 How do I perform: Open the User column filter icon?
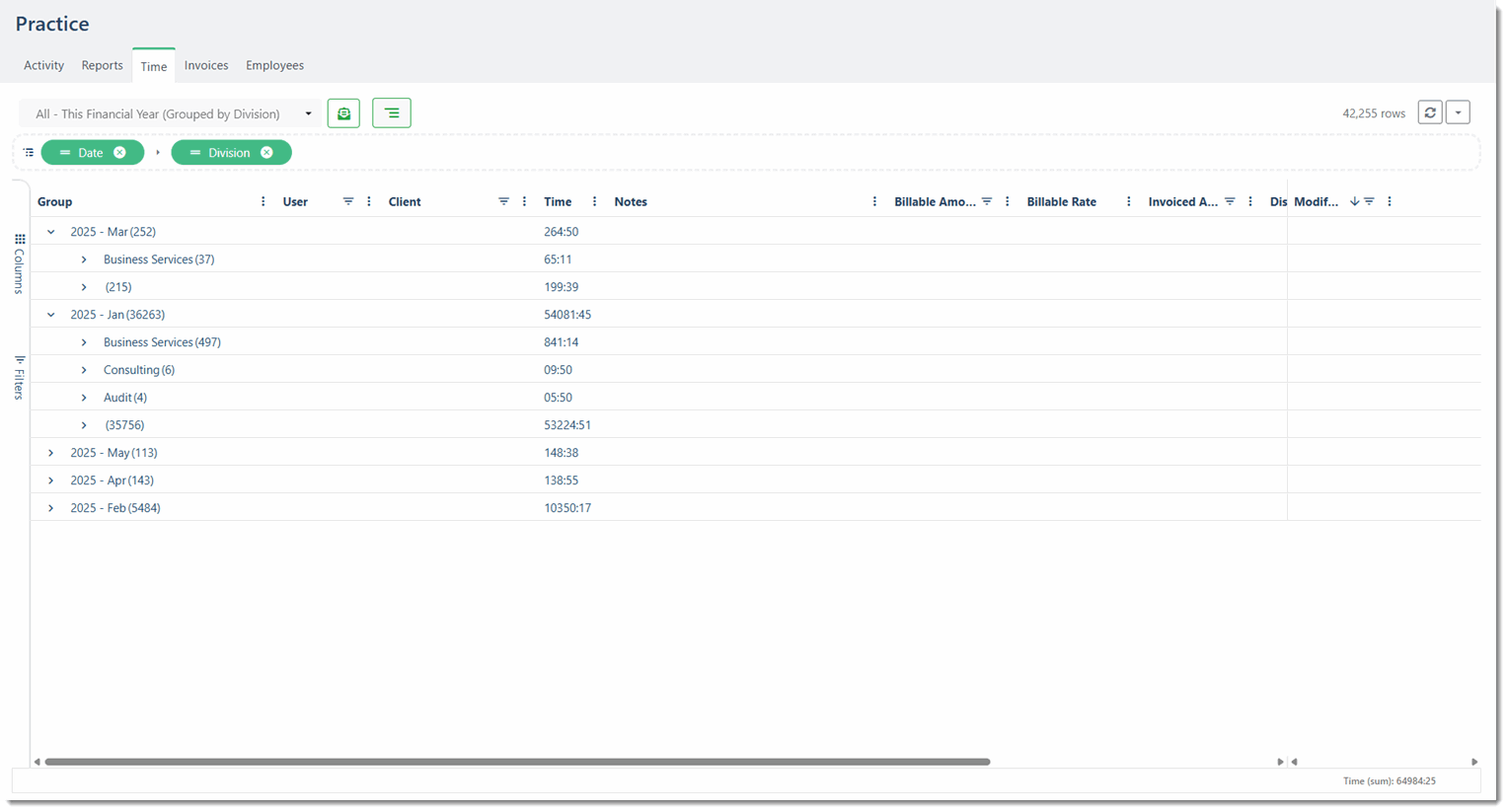click(x=348, y=201)
